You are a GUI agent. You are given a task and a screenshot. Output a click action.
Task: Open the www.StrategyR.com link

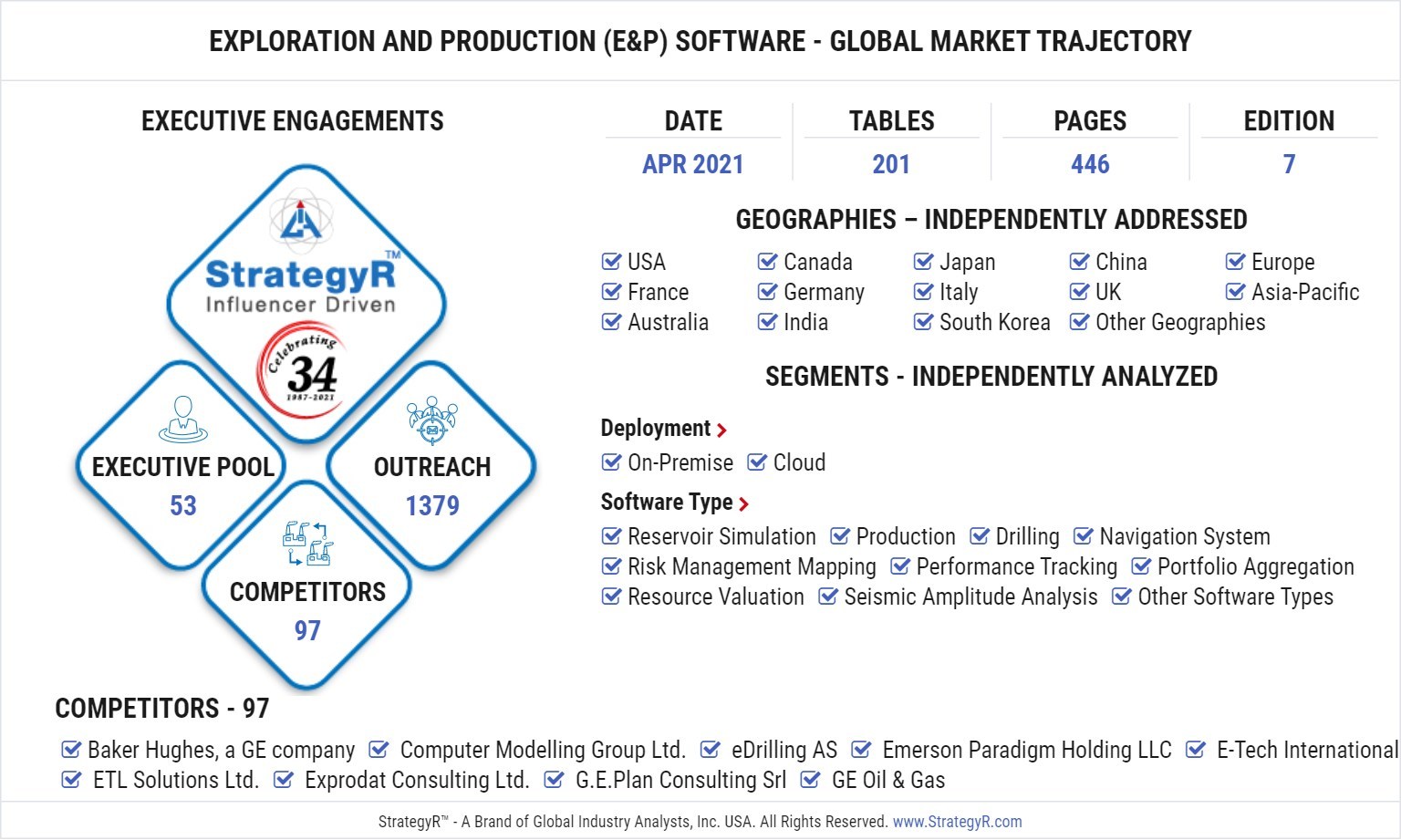(957, 822)
